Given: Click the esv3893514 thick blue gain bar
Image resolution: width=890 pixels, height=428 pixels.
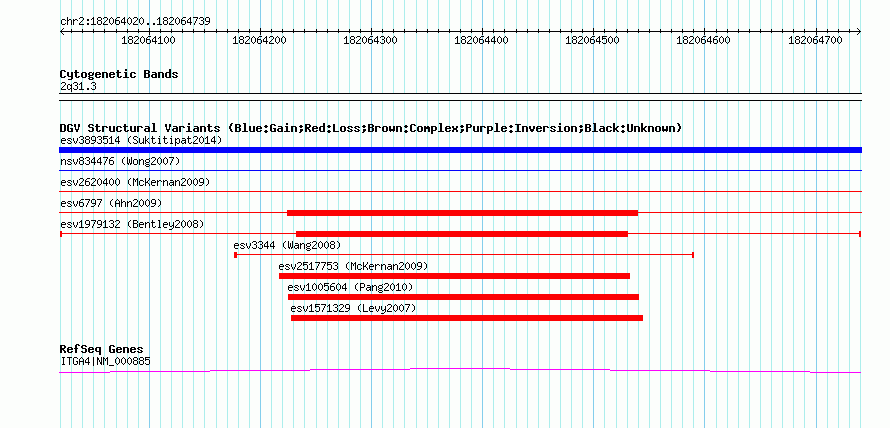Looking at the screenshot, I should click(x=460, y=150).
